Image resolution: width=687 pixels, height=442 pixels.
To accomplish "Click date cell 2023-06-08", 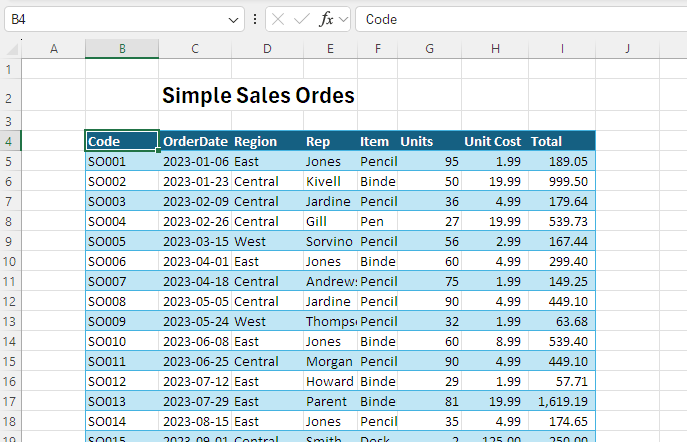I will (x=195, y=341).
